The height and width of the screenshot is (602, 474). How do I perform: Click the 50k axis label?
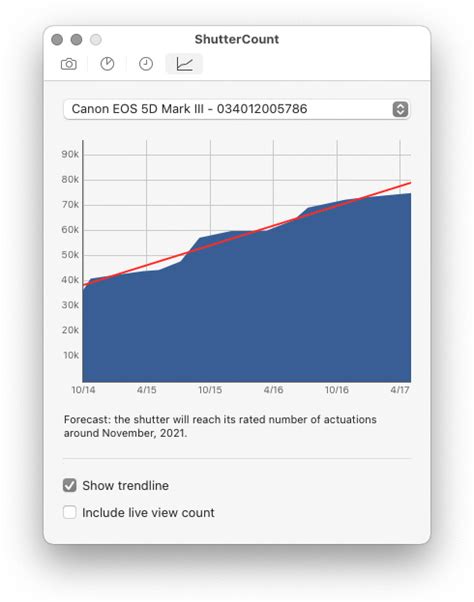point(70,255)
